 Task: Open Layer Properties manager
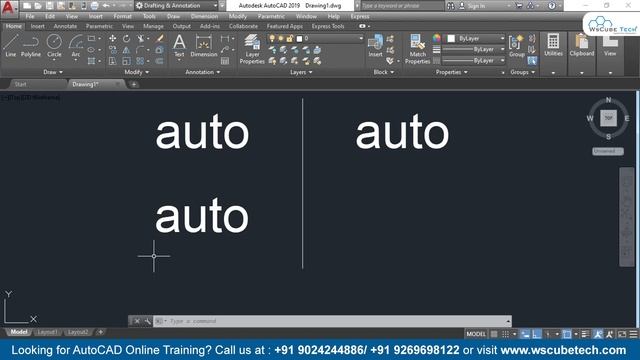[252, 49]
